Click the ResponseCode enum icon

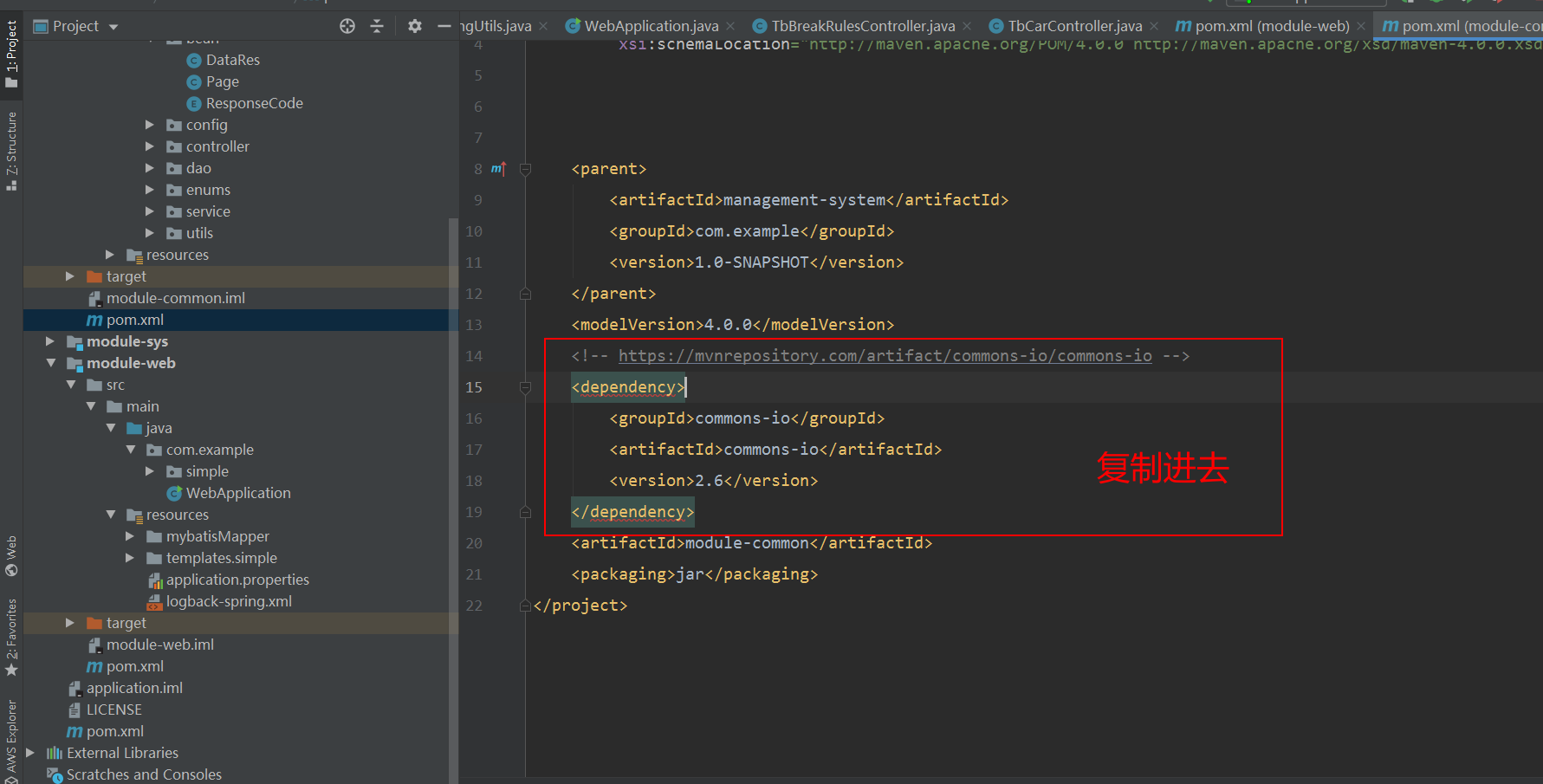[194, 104]
